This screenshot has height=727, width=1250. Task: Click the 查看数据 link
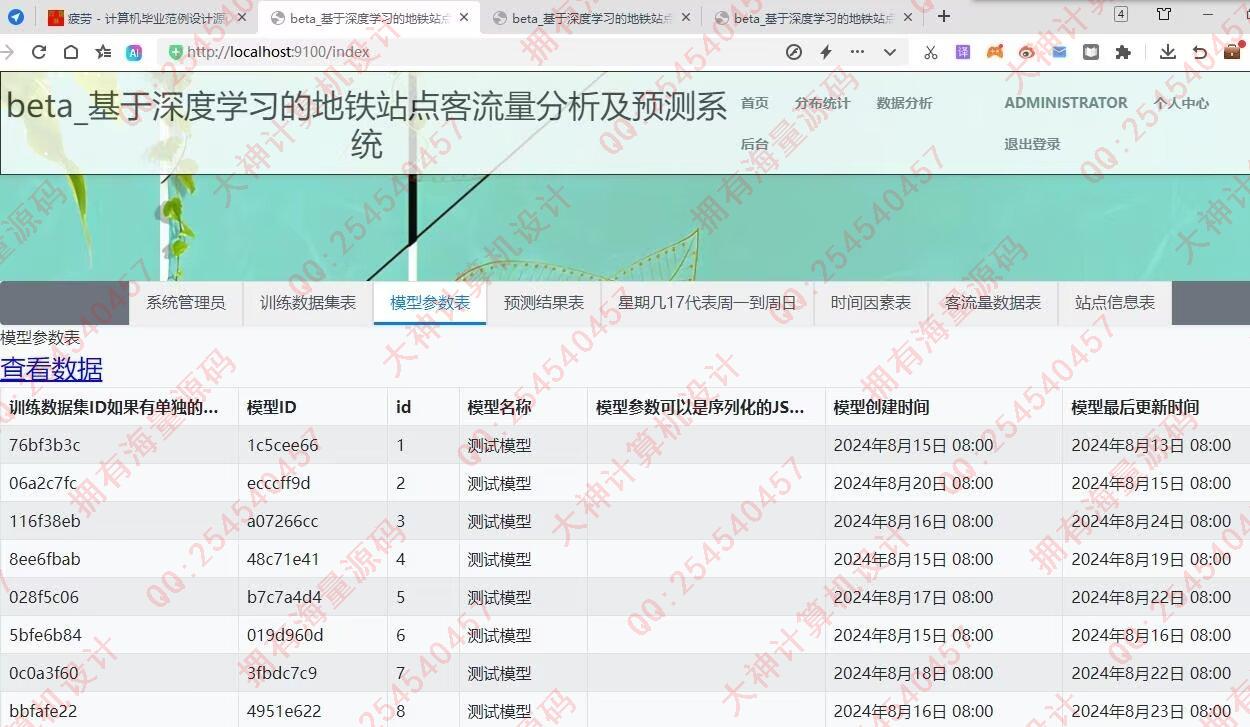coord(51,369)
